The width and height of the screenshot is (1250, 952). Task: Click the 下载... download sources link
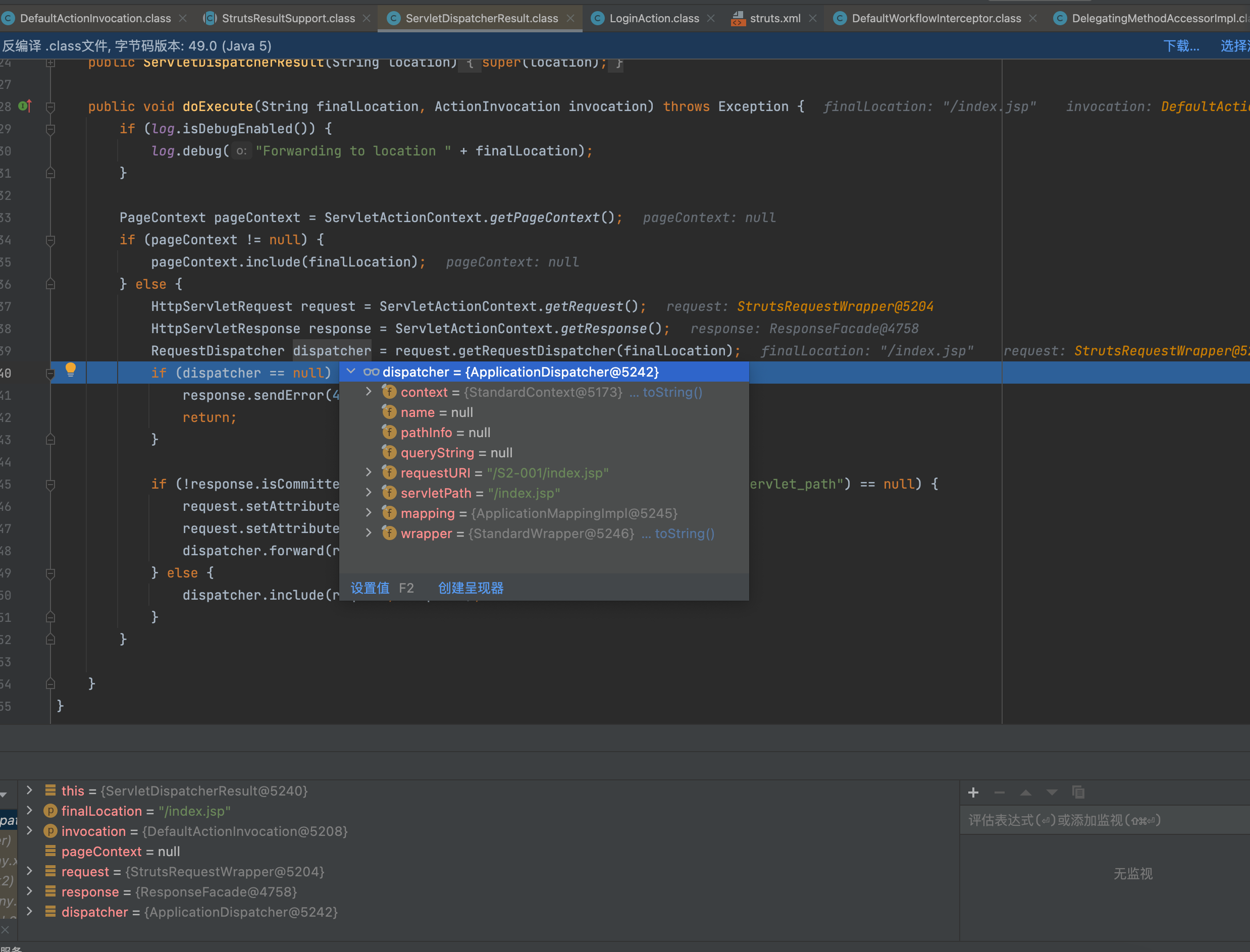1181,46
